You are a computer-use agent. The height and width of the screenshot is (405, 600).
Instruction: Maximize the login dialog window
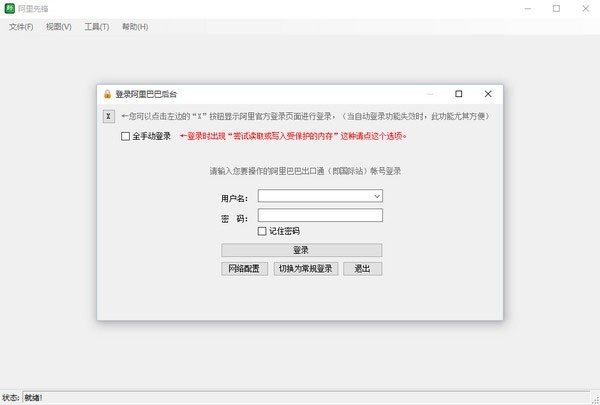click(458, 94)
